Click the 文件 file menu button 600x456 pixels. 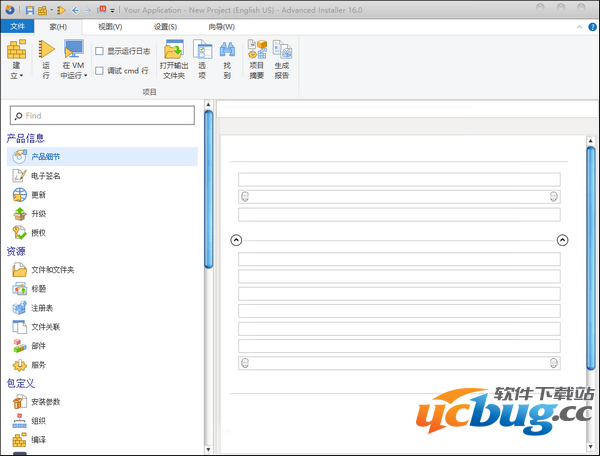(x=17, y=26)
